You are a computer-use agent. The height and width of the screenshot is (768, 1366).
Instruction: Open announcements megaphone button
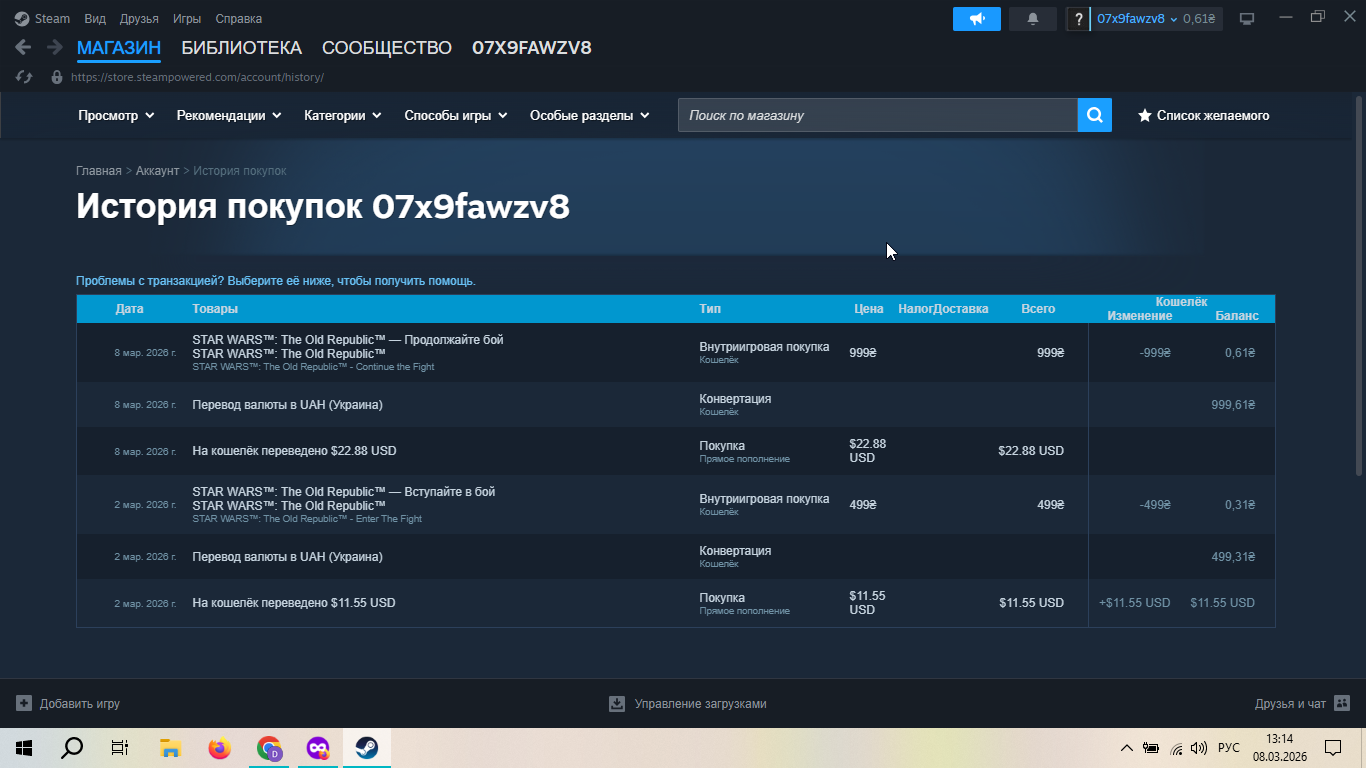(977, 19)
